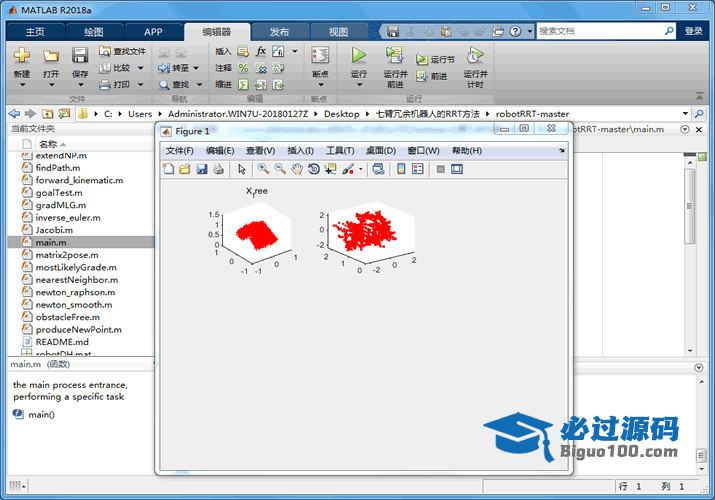The image size is (715, 500).
Task: Click the 新建 (New) plus icon
Action: [x=21, y=56]
